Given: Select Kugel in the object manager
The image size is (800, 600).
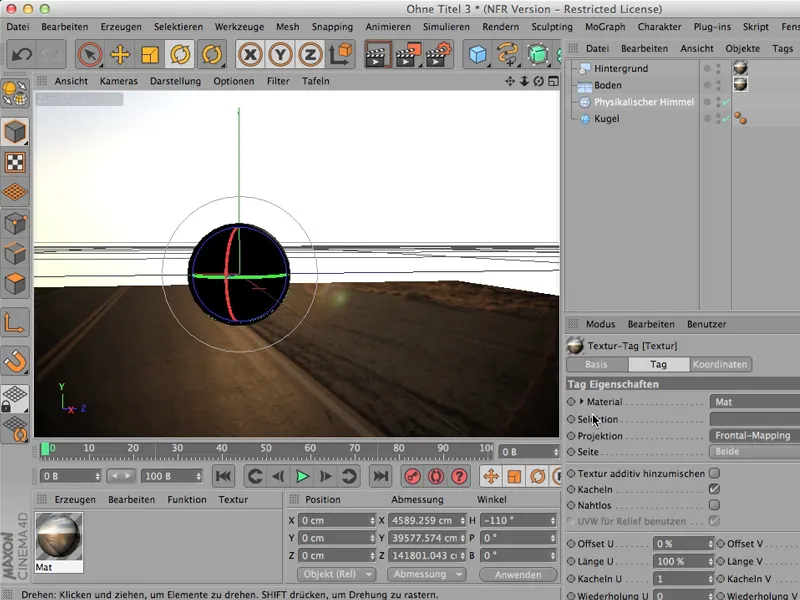Looking at the screenshot, I should 607,119.
